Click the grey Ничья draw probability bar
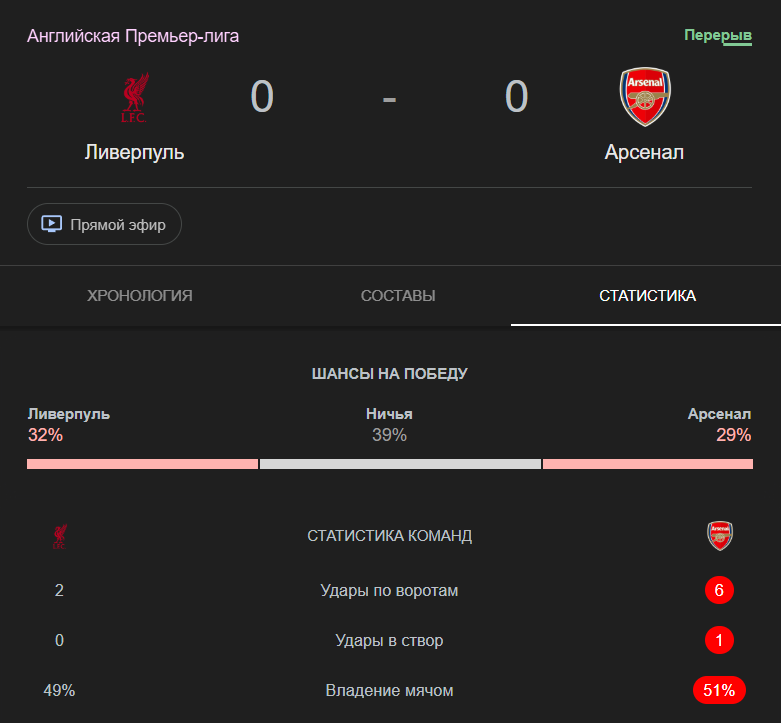Screen dimensions: 781x723 click(x=400, y=464)
